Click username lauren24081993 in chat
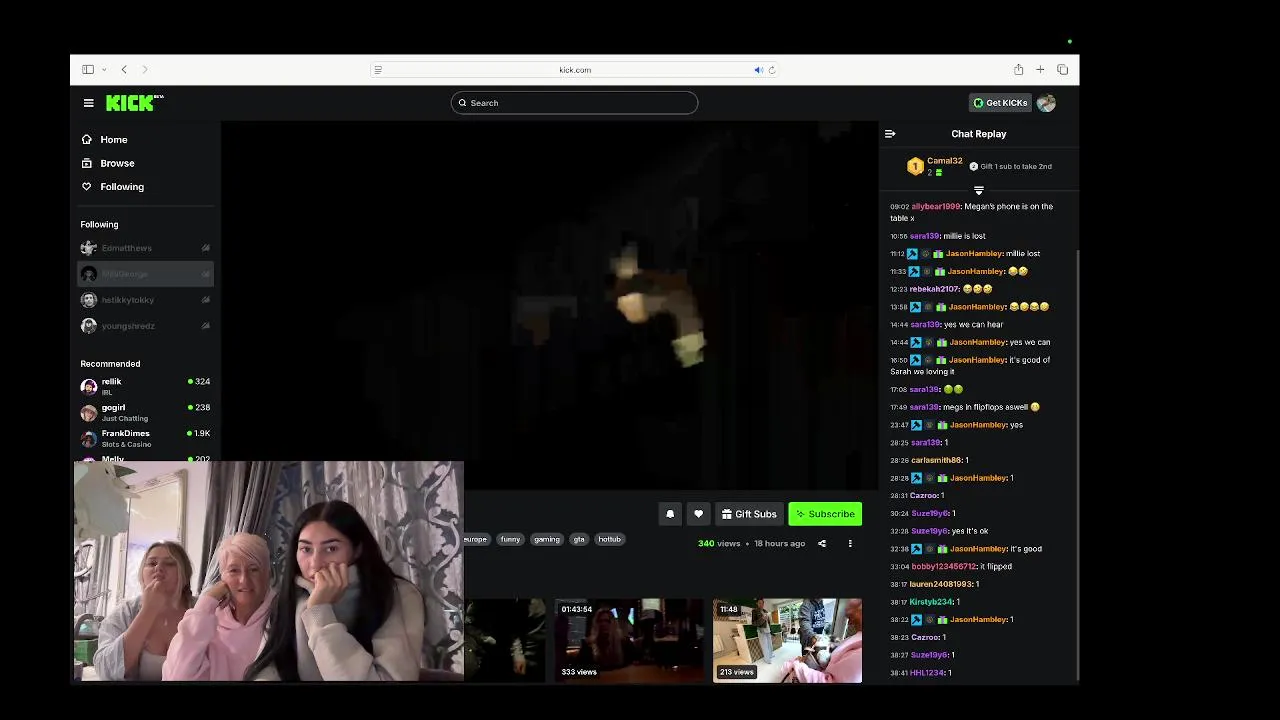This screenshot has height=720, width=1280. [940, 584]
